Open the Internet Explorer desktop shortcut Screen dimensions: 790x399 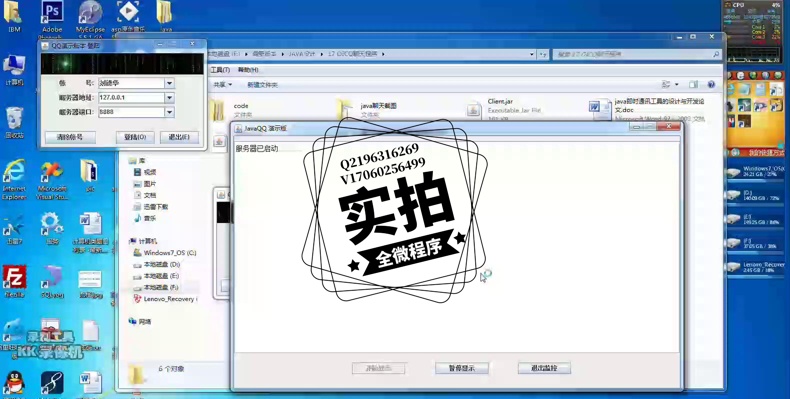(14, 172)
